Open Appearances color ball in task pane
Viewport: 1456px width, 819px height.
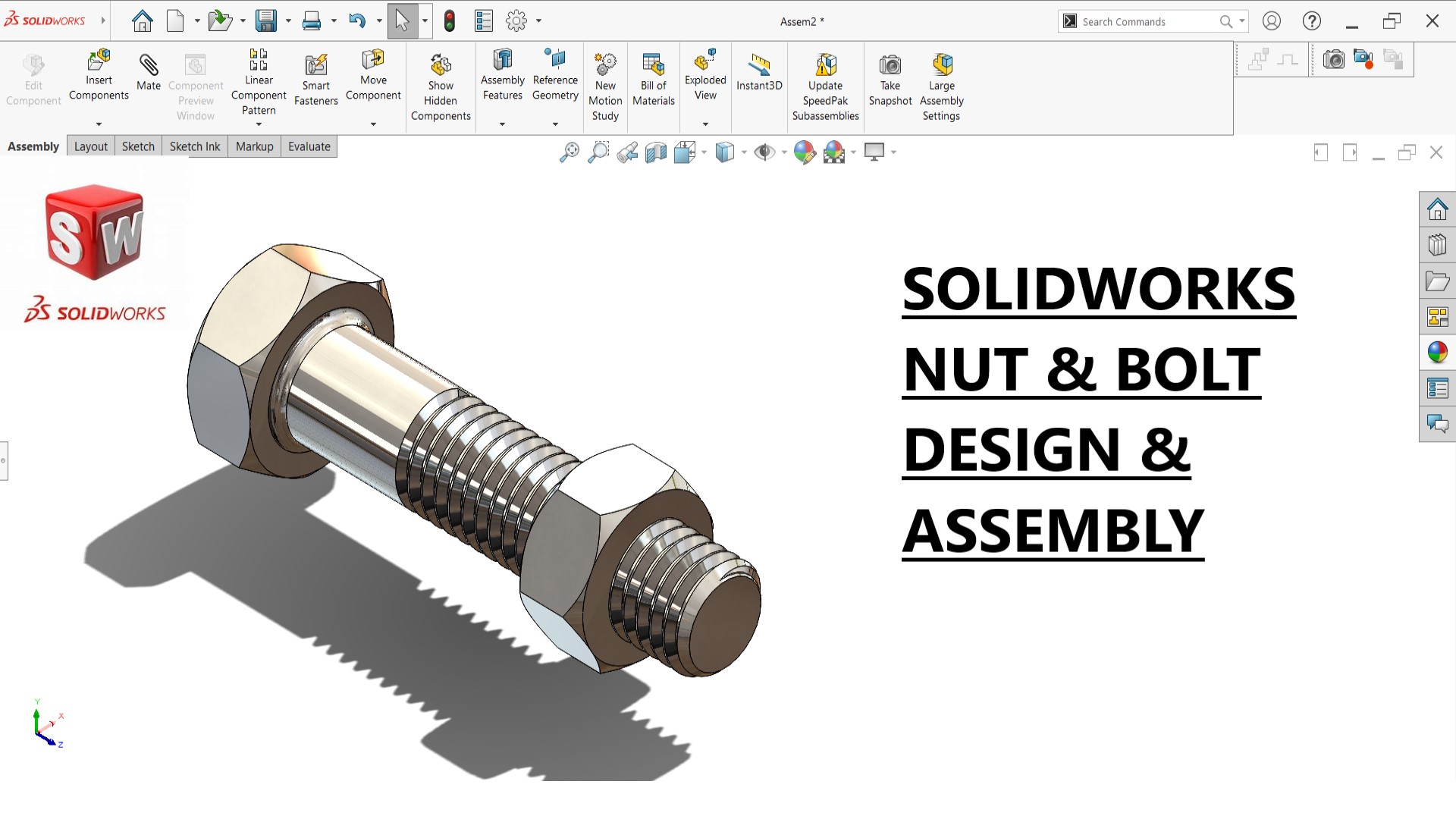click(1437, 353)
